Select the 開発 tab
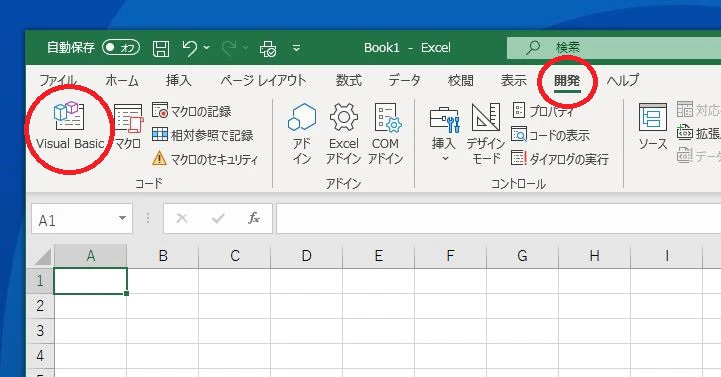The image size is (721, 377). pos(567,80)
